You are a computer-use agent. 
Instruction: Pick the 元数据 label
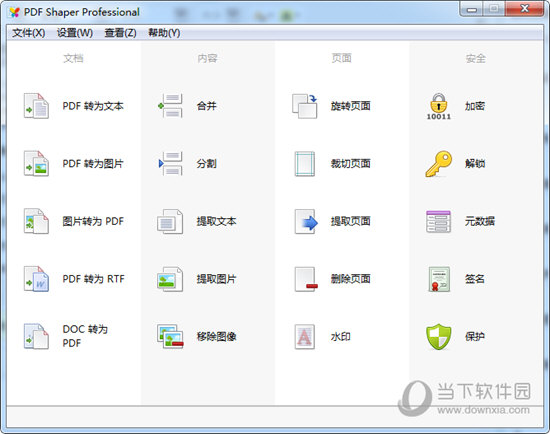[x=480, y=221]
